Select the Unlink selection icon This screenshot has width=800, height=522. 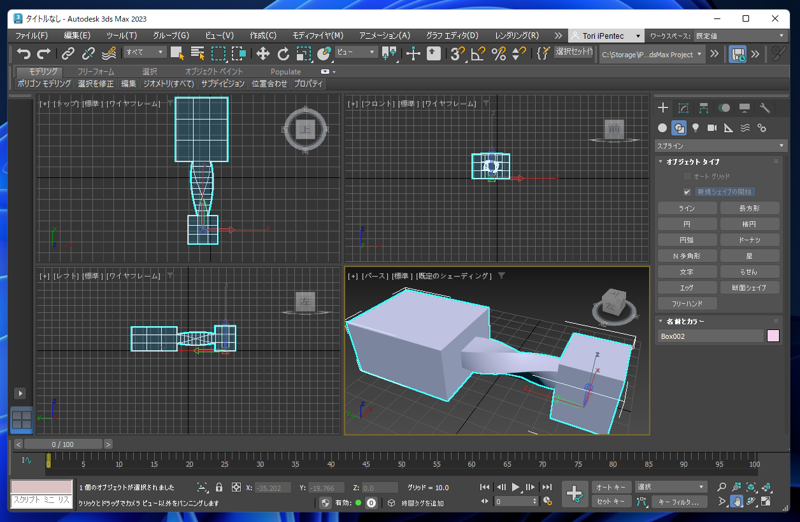tap(88, 53)
